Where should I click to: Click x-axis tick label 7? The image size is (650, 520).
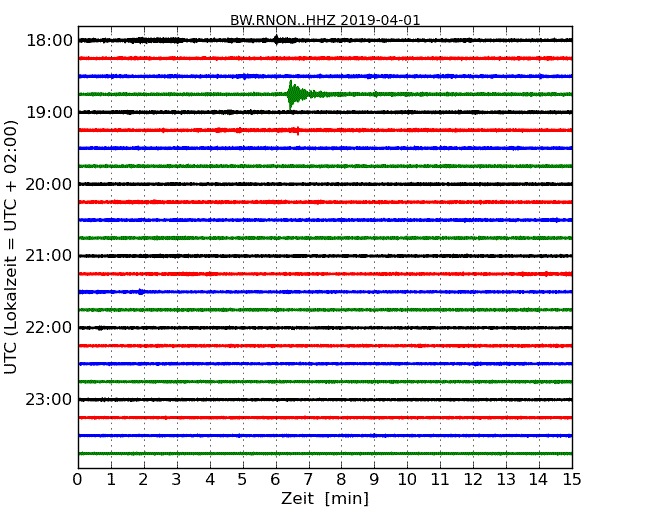tap(308, 479)
